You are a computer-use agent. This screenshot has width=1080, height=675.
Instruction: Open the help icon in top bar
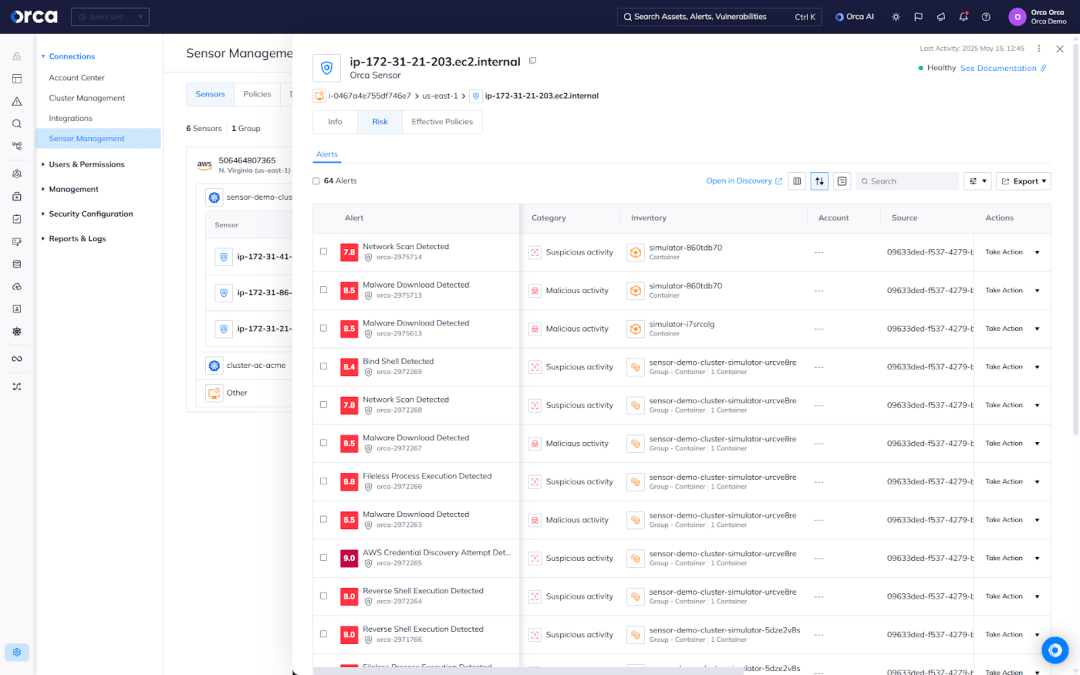pos(986,17)
